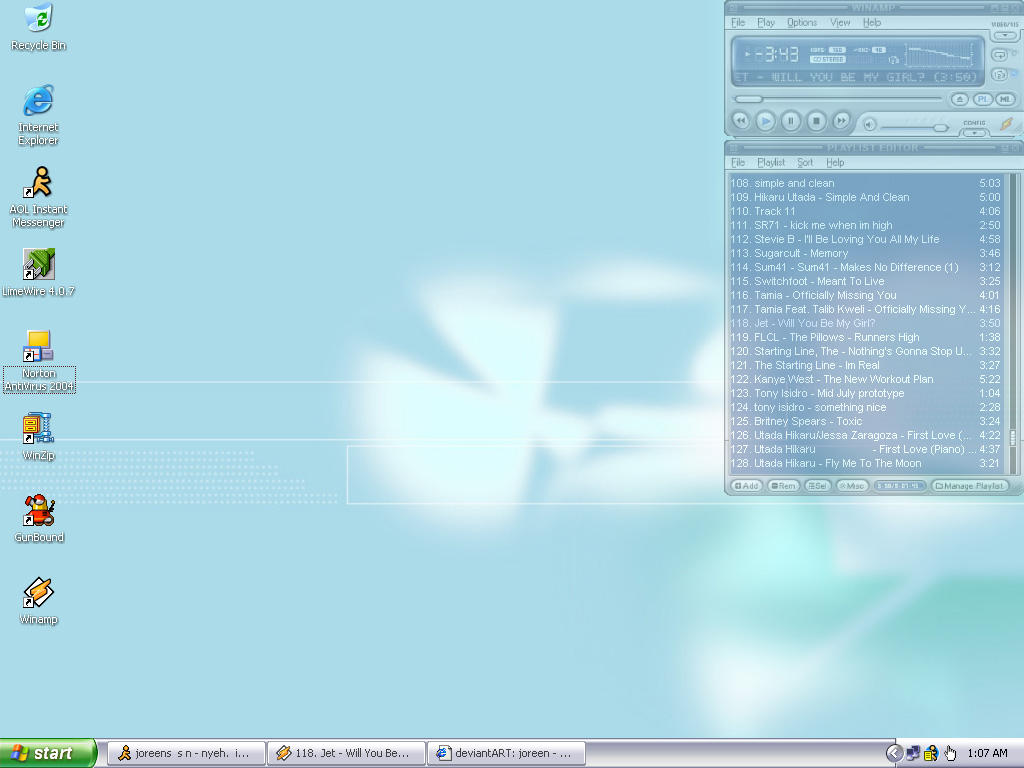Select the GunBound desktop shortcut
The width and height of the screenshot is (1024, 768).
tap(39, 519)
